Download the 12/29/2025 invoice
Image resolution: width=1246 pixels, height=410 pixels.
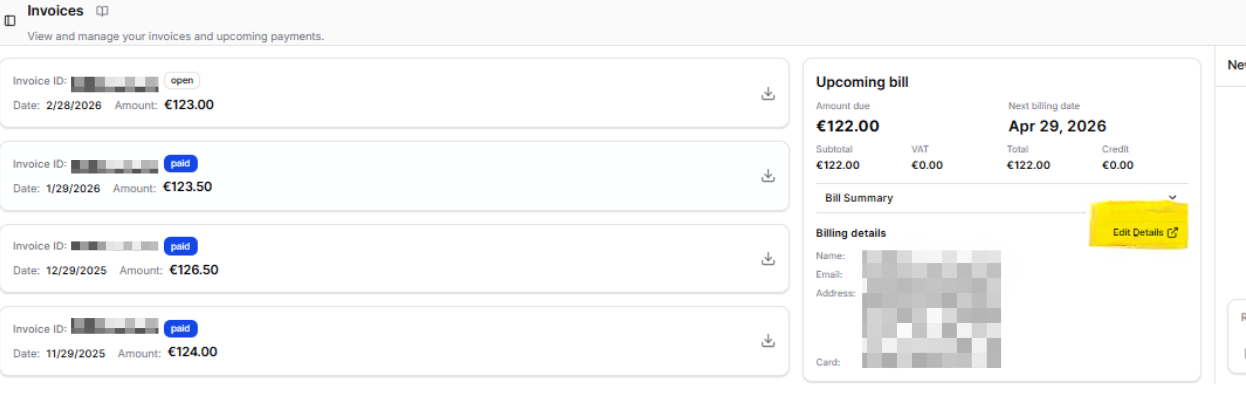click(x=768, y=259)
